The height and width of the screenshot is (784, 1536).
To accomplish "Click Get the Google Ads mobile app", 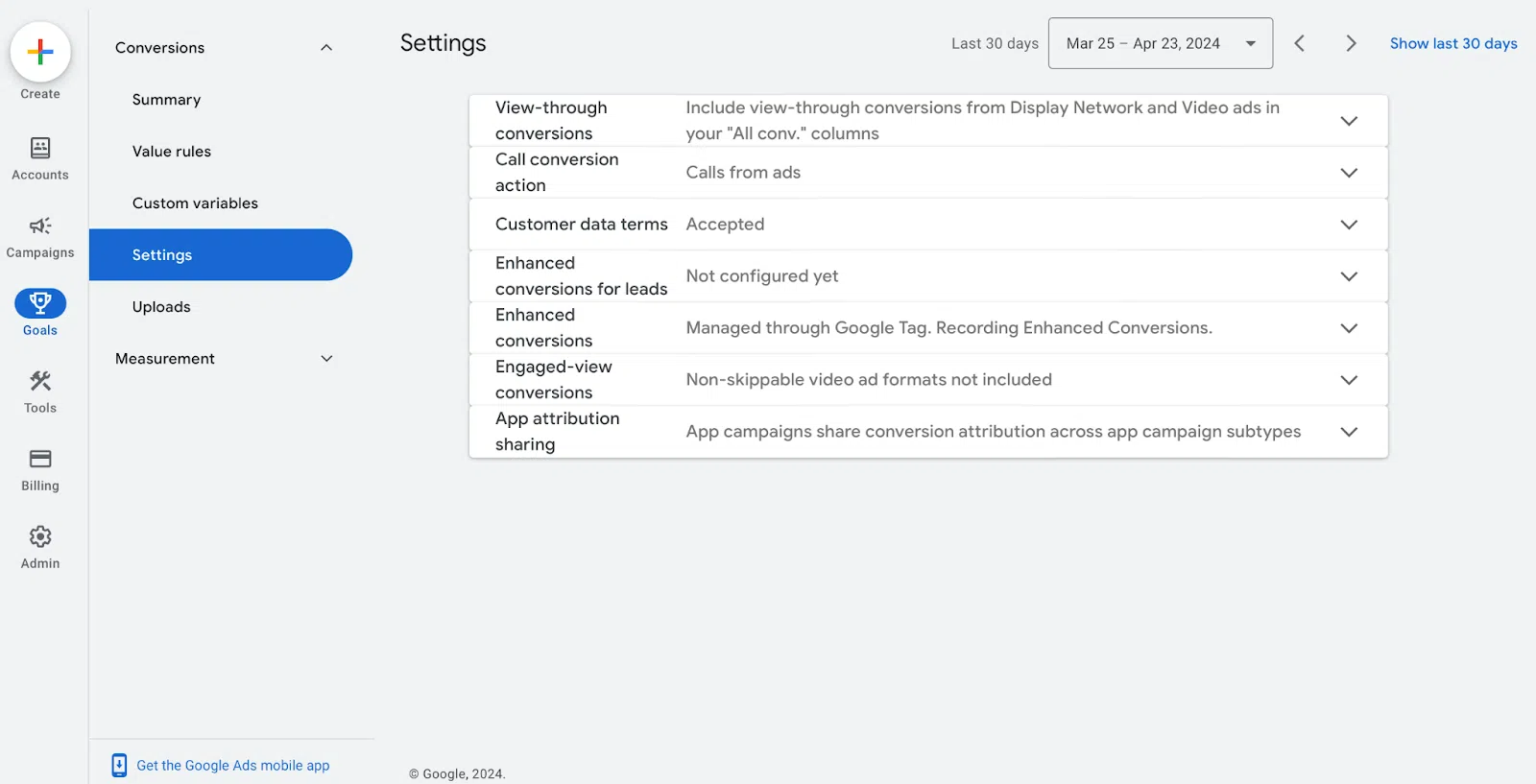I will point(232,766).
